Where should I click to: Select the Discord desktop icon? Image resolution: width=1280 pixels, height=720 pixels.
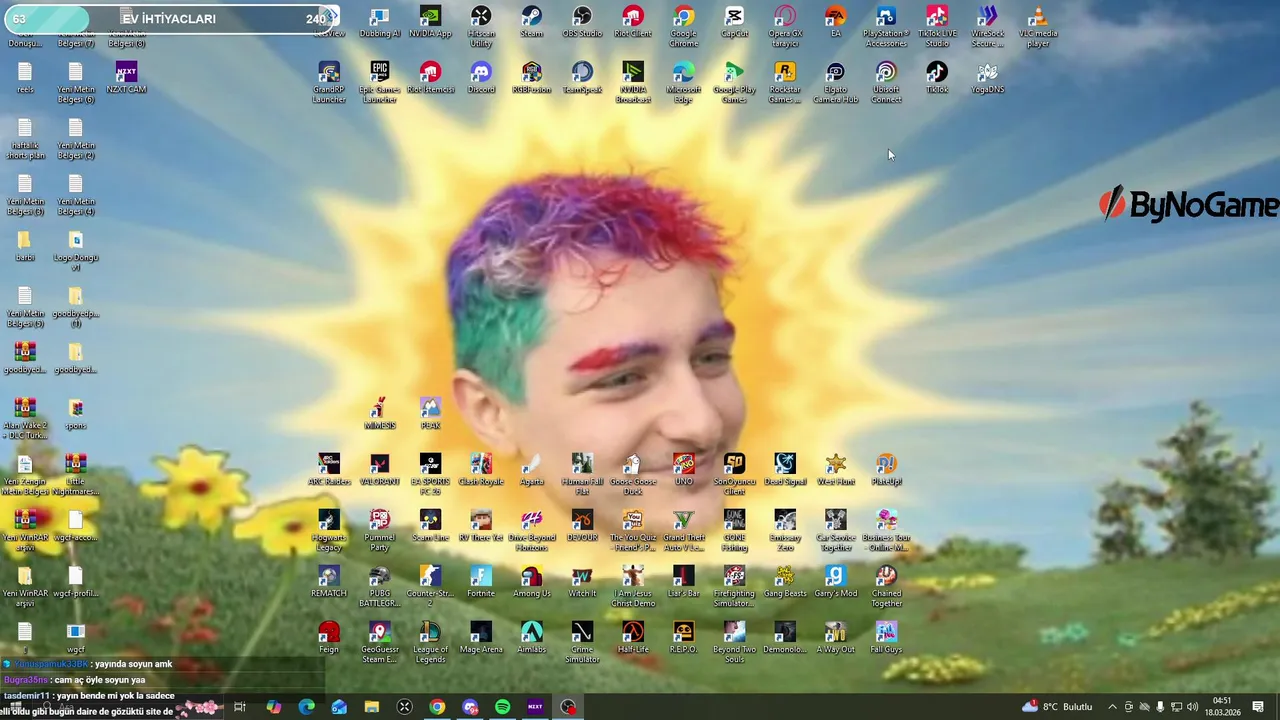click(481, 78)
